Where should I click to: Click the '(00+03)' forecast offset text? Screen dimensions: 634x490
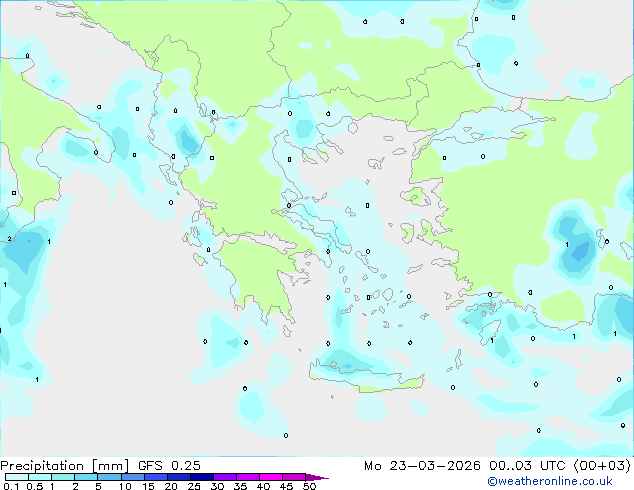point(602,466)
